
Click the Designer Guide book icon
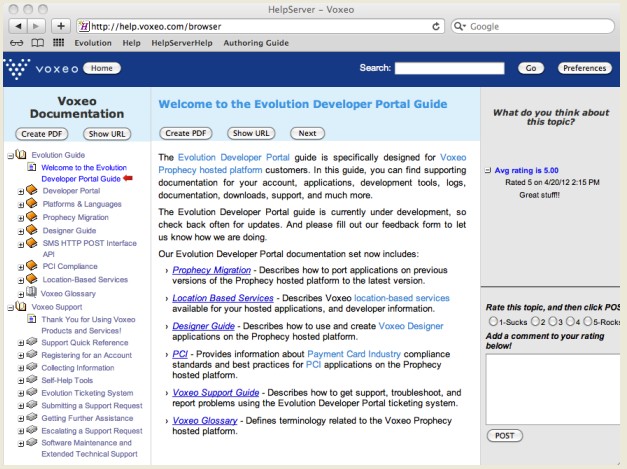pyautogui.click(x=32, y=229)
